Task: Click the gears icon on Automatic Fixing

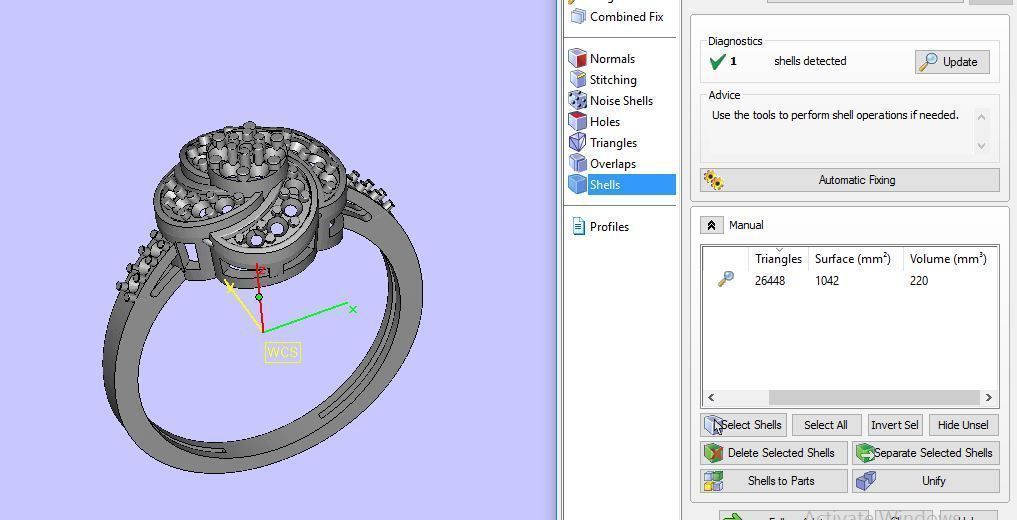Action: 713,180
